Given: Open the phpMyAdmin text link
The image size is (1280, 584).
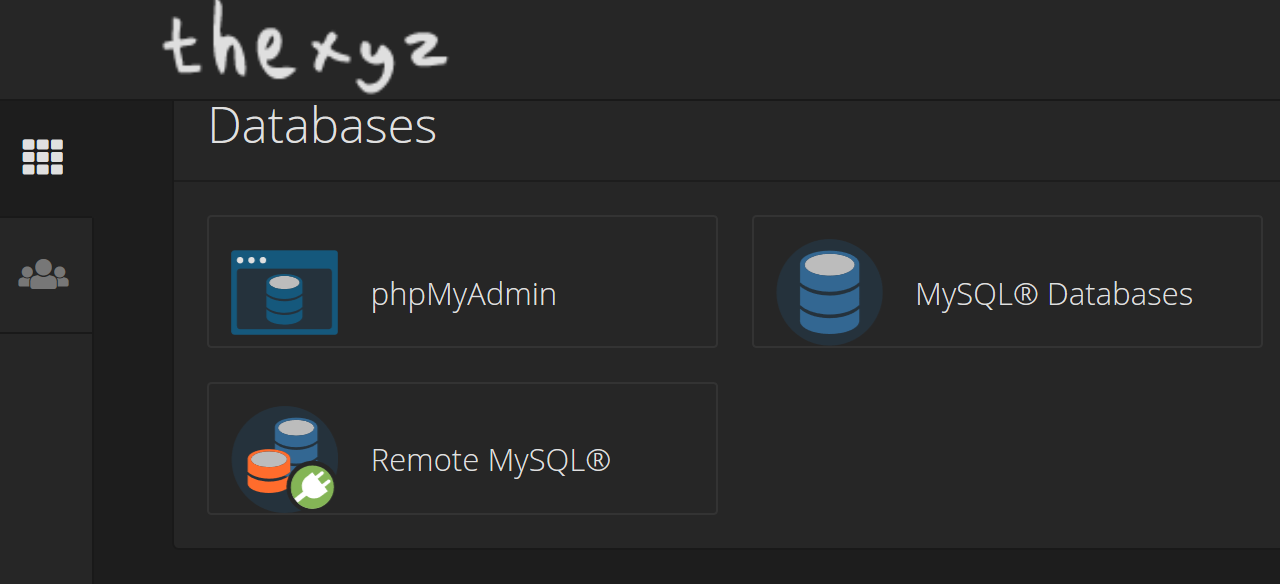Looking at the screenshot, I should point(464,294).
